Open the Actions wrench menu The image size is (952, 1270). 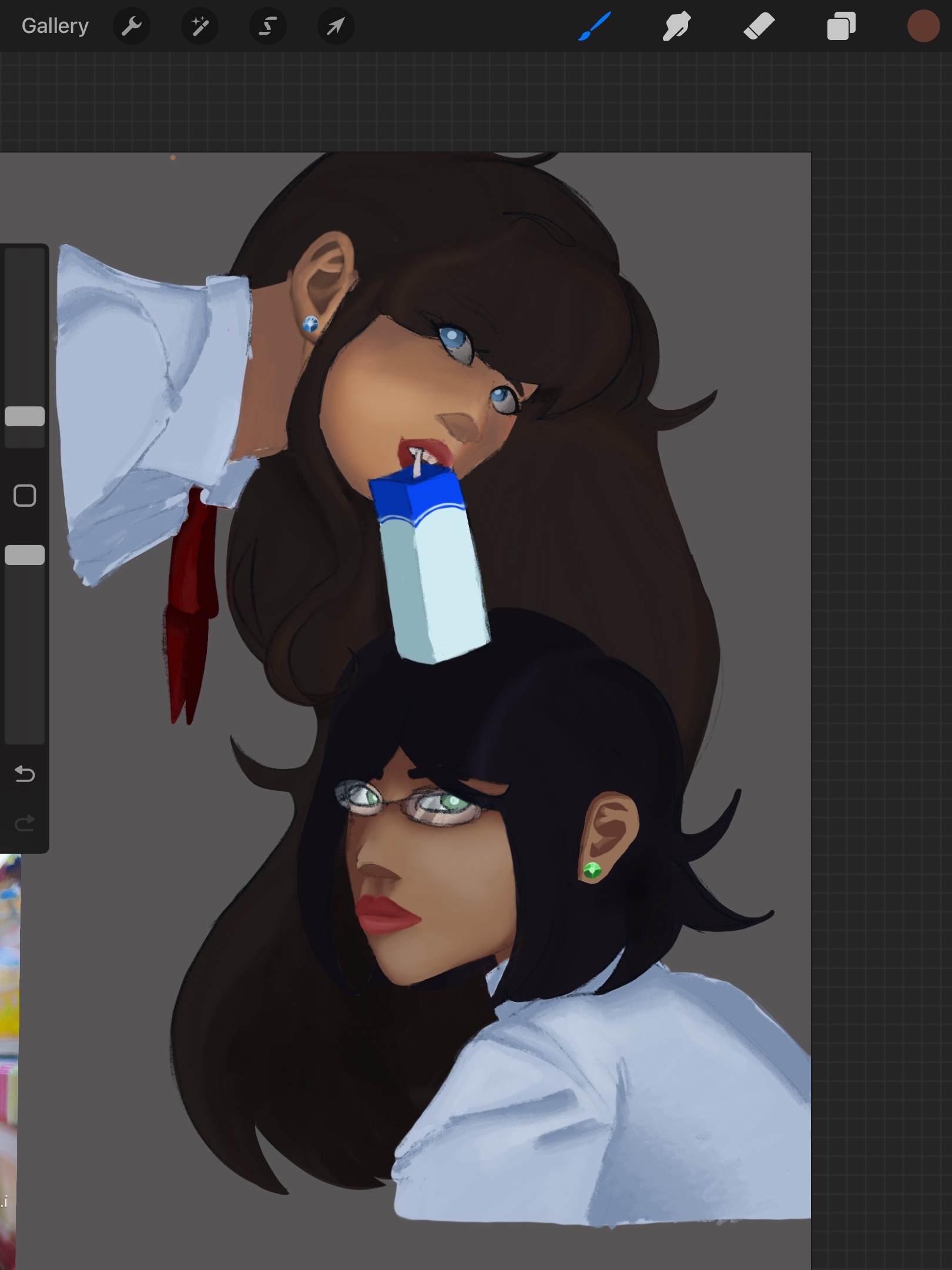click(132, 26)
